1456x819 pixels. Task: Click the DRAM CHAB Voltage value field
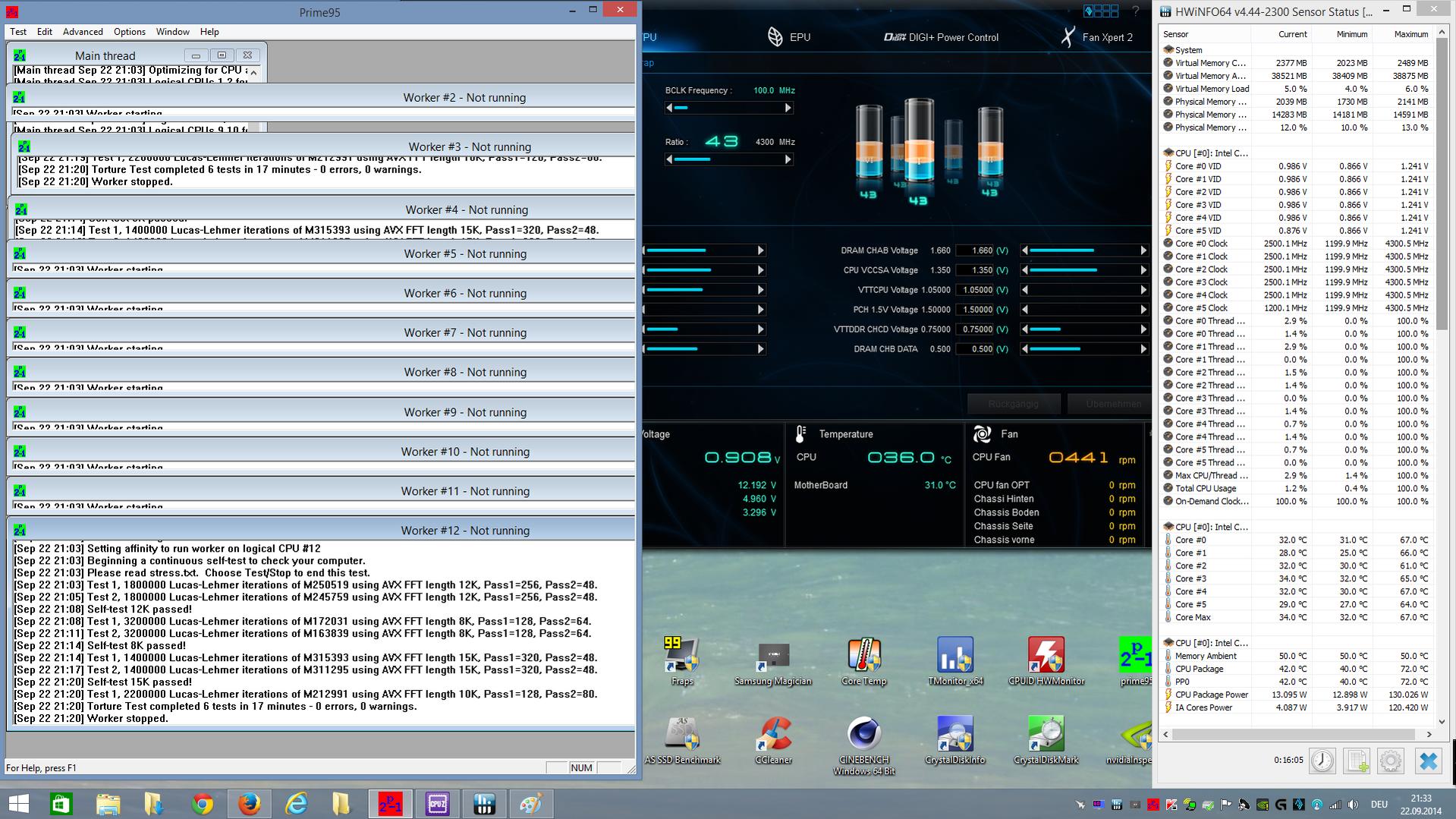974,250
